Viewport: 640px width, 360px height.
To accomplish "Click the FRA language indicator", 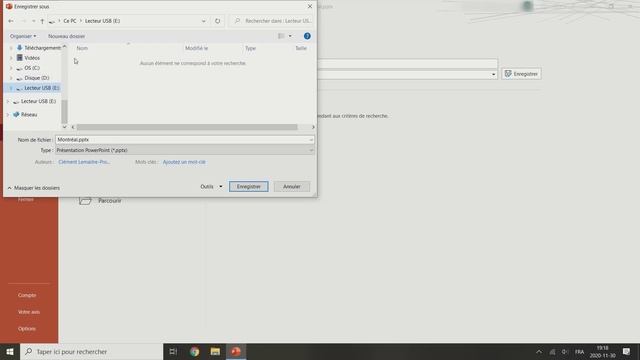I will point(579,352).
